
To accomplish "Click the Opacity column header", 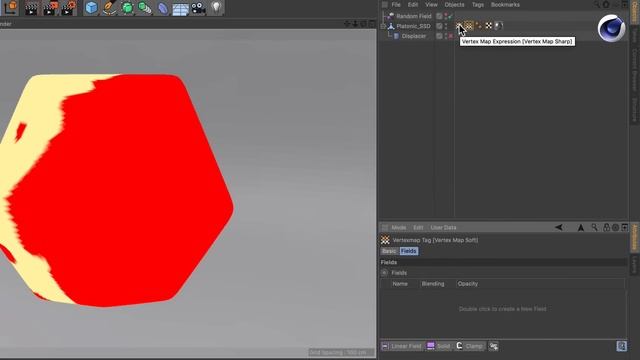I will coord(468,284).
